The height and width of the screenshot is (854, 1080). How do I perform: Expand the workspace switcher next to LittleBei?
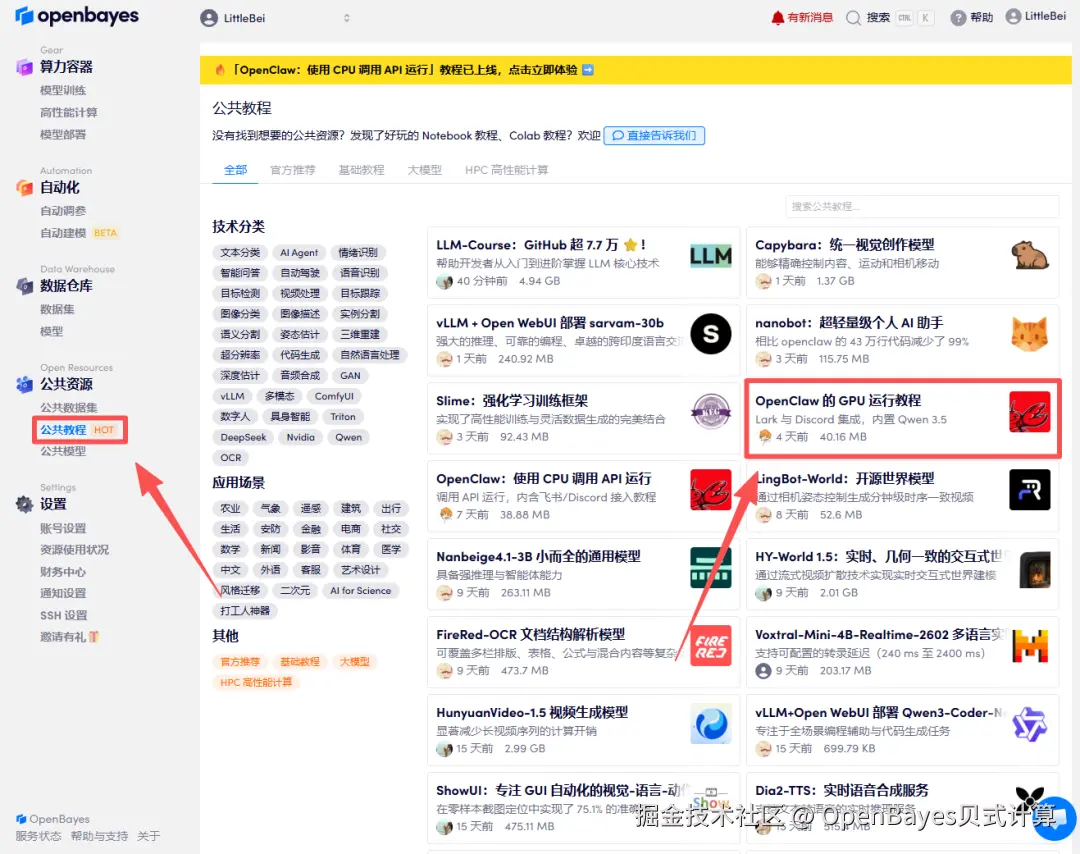(x=346, y=17)
